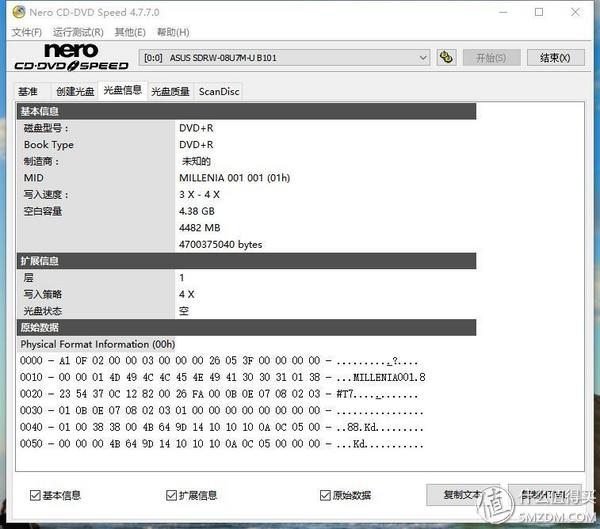This screenshot has height=529, width=600.
Task: Click the hex row starting with 0000
Action: [x=219, y=361]
